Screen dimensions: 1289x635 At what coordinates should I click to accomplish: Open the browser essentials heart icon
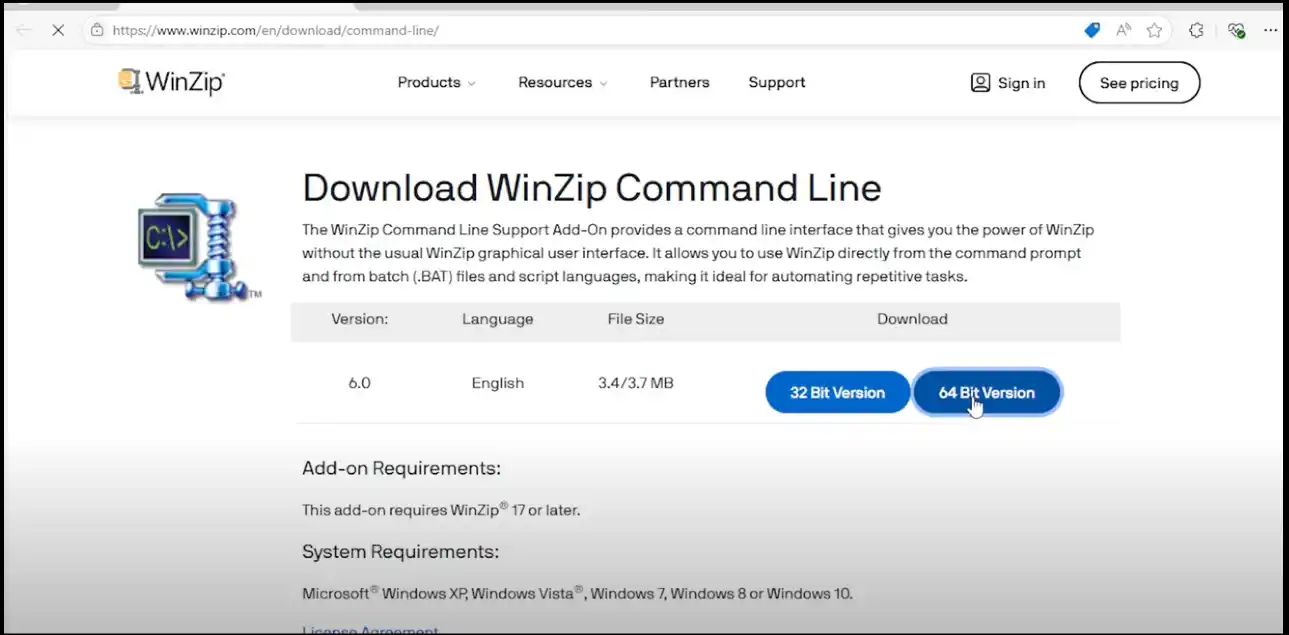tap(1237, 30)
